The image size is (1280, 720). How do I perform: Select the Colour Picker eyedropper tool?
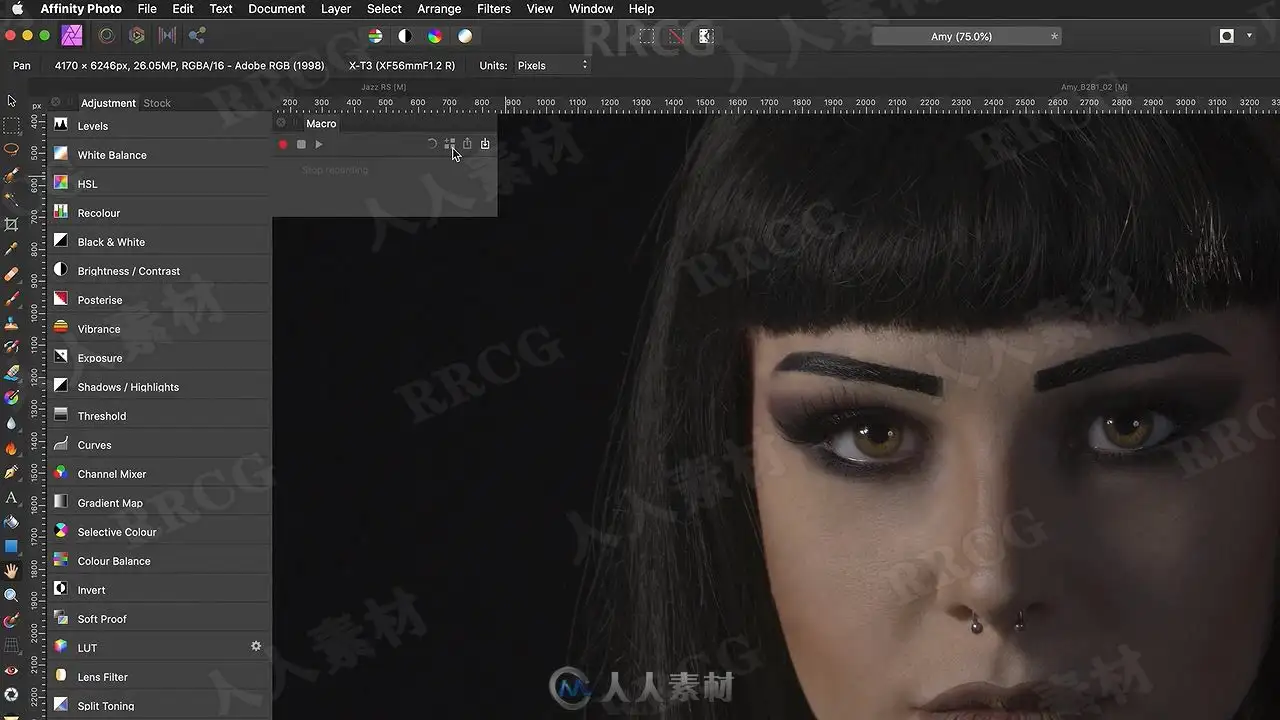pos(11,249)
